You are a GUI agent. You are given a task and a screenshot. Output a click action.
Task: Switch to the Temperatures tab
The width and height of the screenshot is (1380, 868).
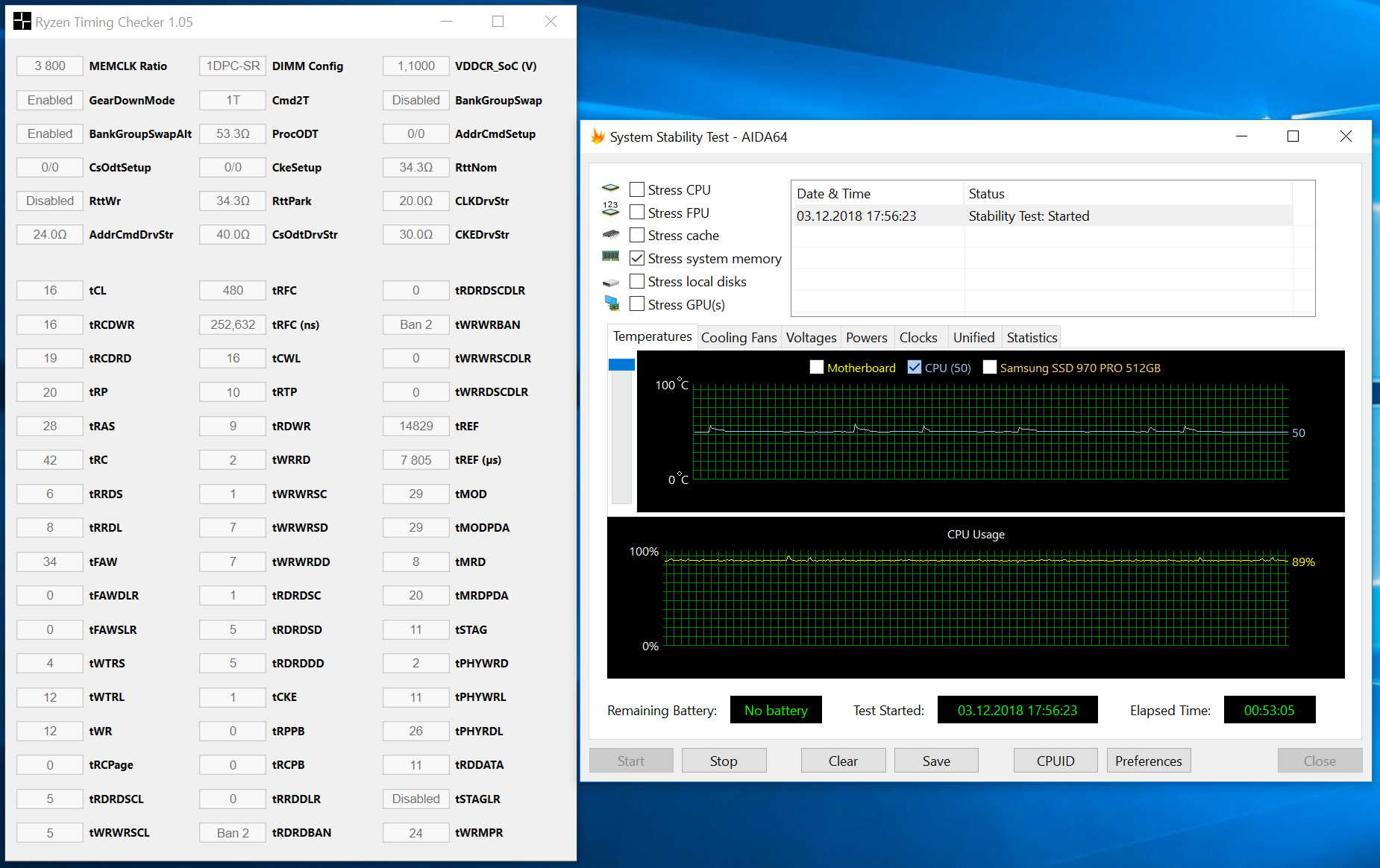click(653, 336)
